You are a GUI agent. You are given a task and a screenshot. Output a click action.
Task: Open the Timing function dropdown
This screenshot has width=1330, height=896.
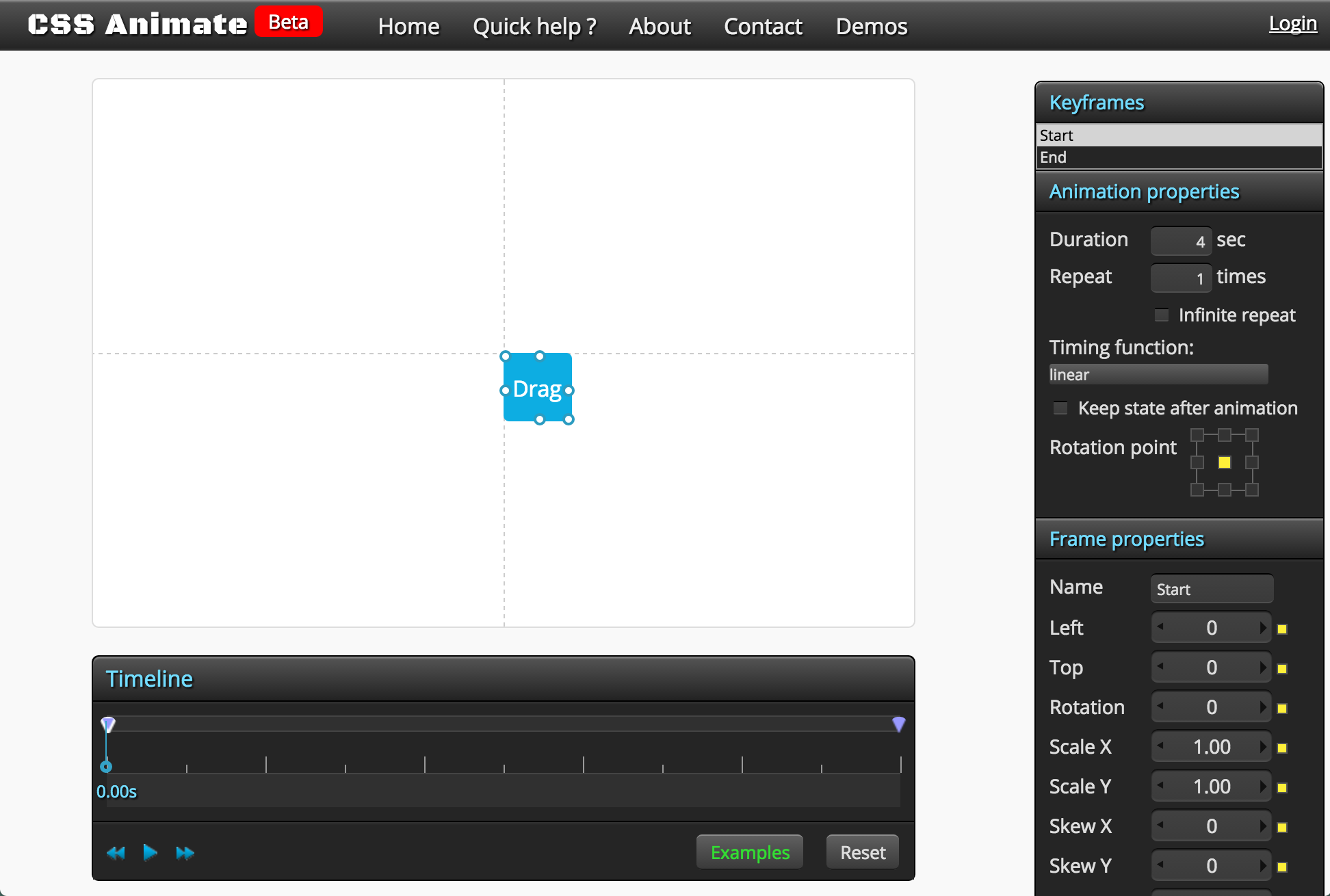coord(1158,374)
